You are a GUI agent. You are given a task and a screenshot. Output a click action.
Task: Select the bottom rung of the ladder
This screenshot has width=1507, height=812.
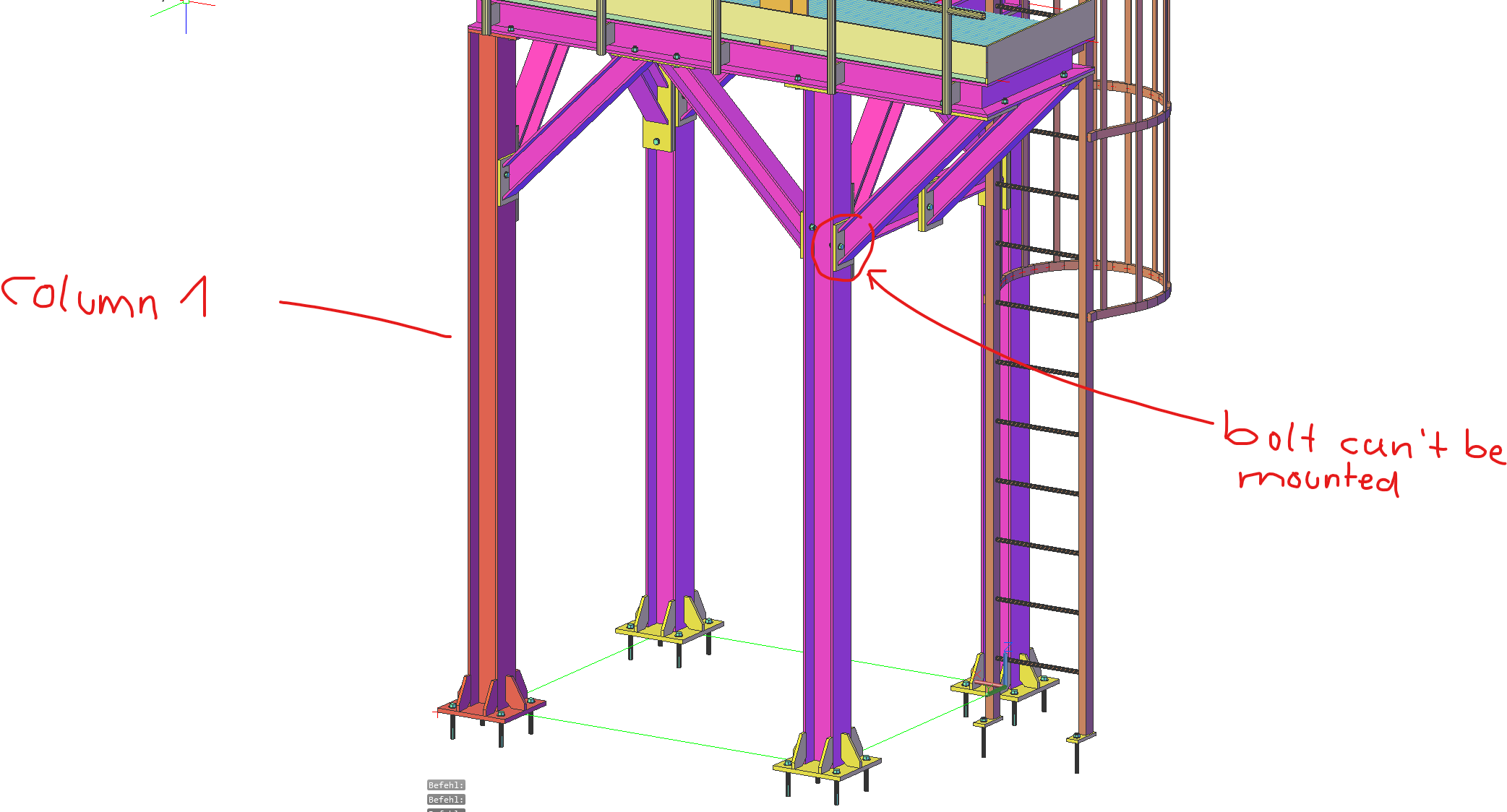point(1037,665)
